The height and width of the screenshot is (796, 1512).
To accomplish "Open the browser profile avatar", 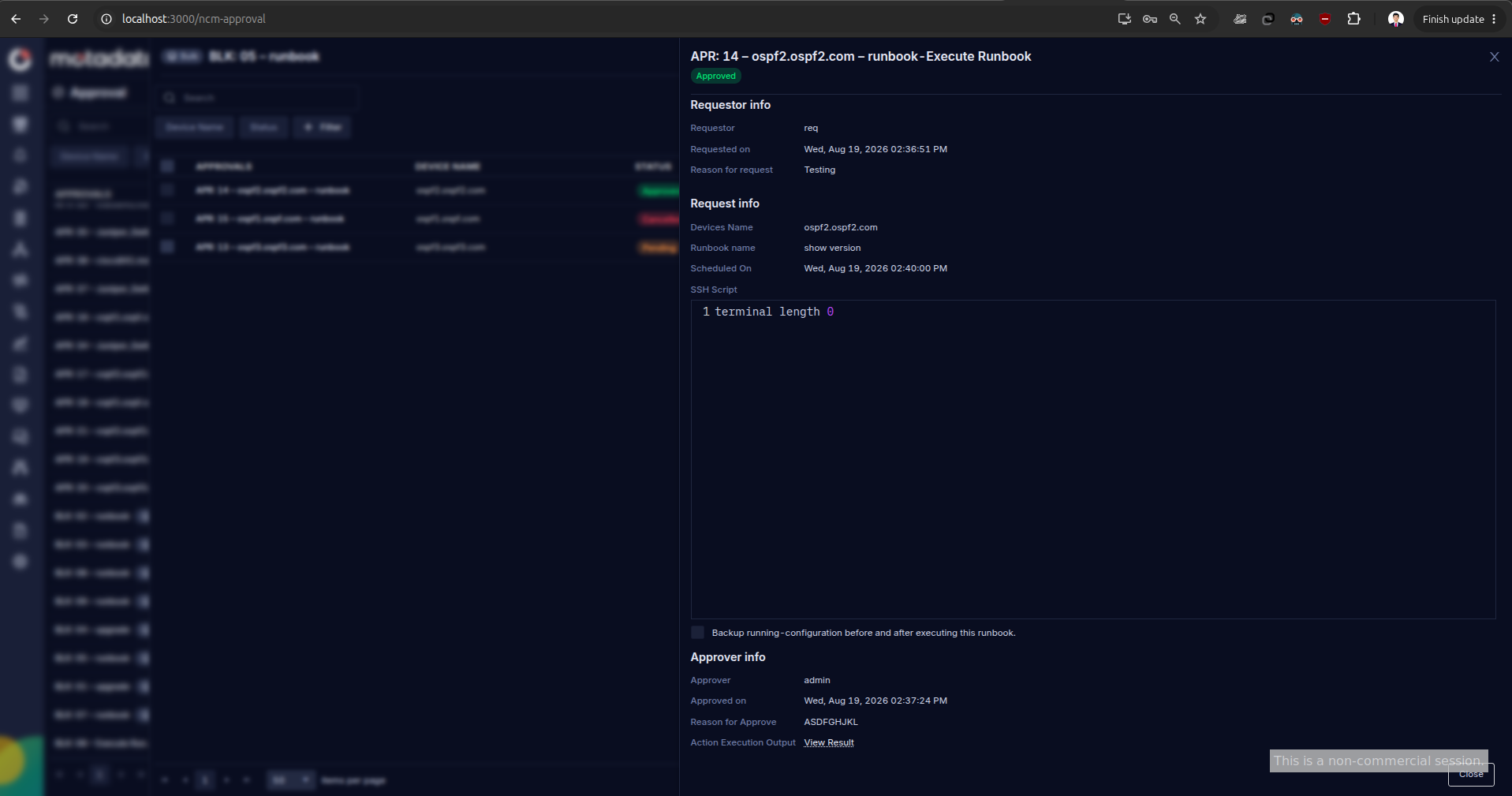I will pyautogui.click(x=1396, y=19).
